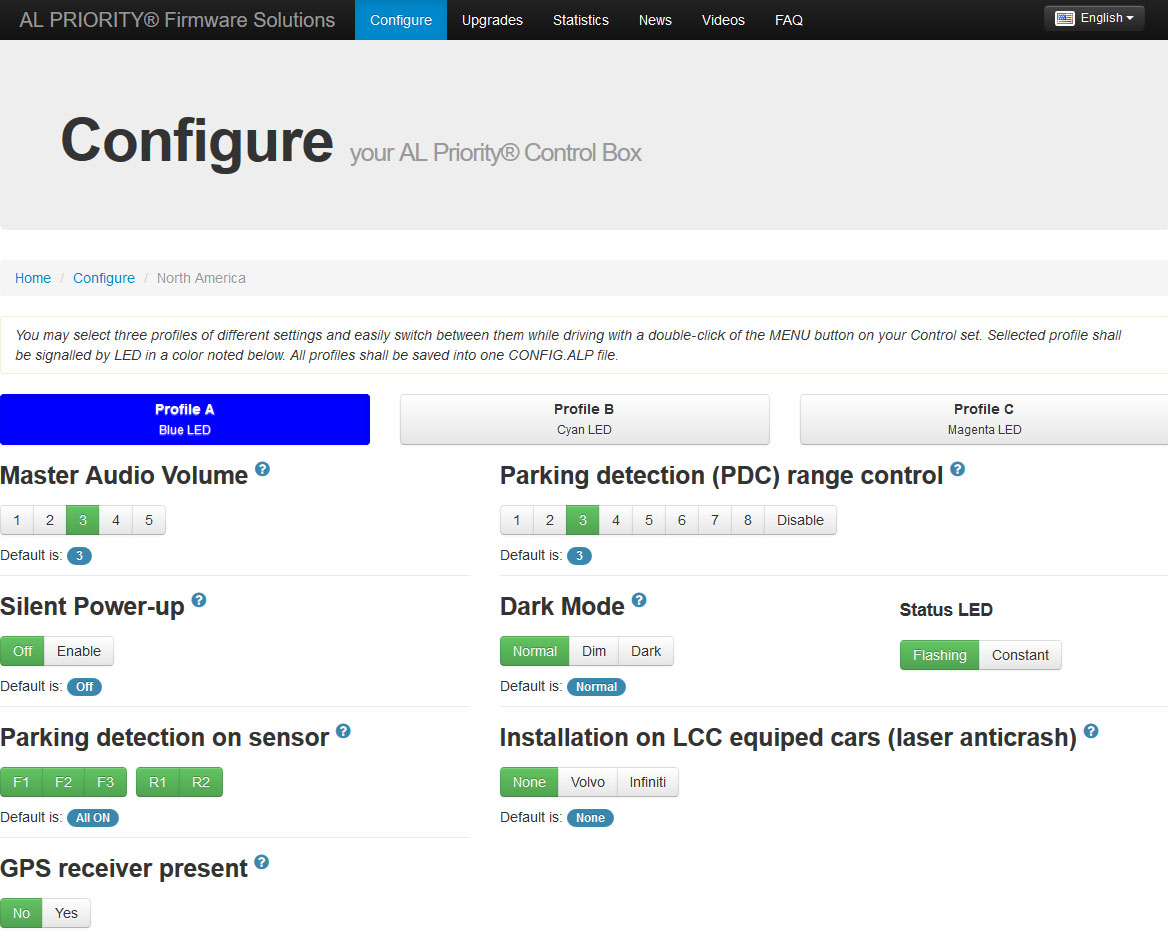The image size is (1168, 940).
Task: Switch to Profile B Cyan LED
Action: [x=584, y=419]
